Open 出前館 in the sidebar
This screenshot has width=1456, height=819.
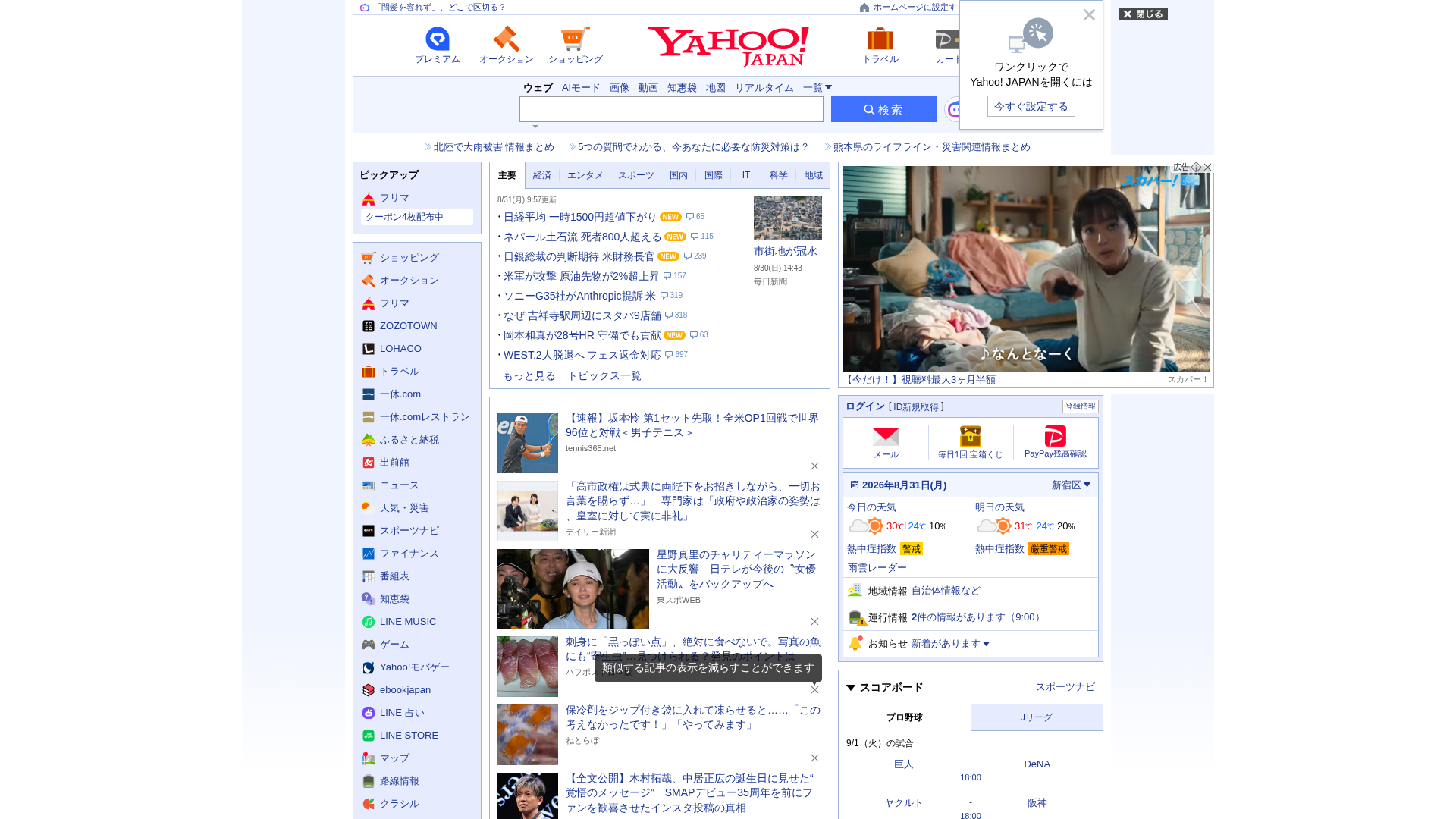pos(394,463)
